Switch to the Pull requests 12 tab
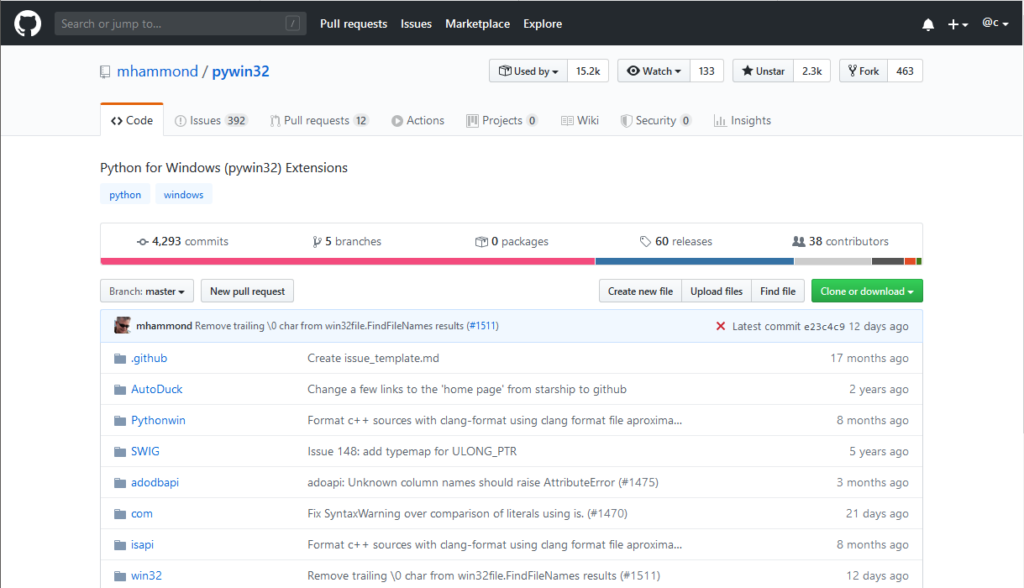 point(319,120)
